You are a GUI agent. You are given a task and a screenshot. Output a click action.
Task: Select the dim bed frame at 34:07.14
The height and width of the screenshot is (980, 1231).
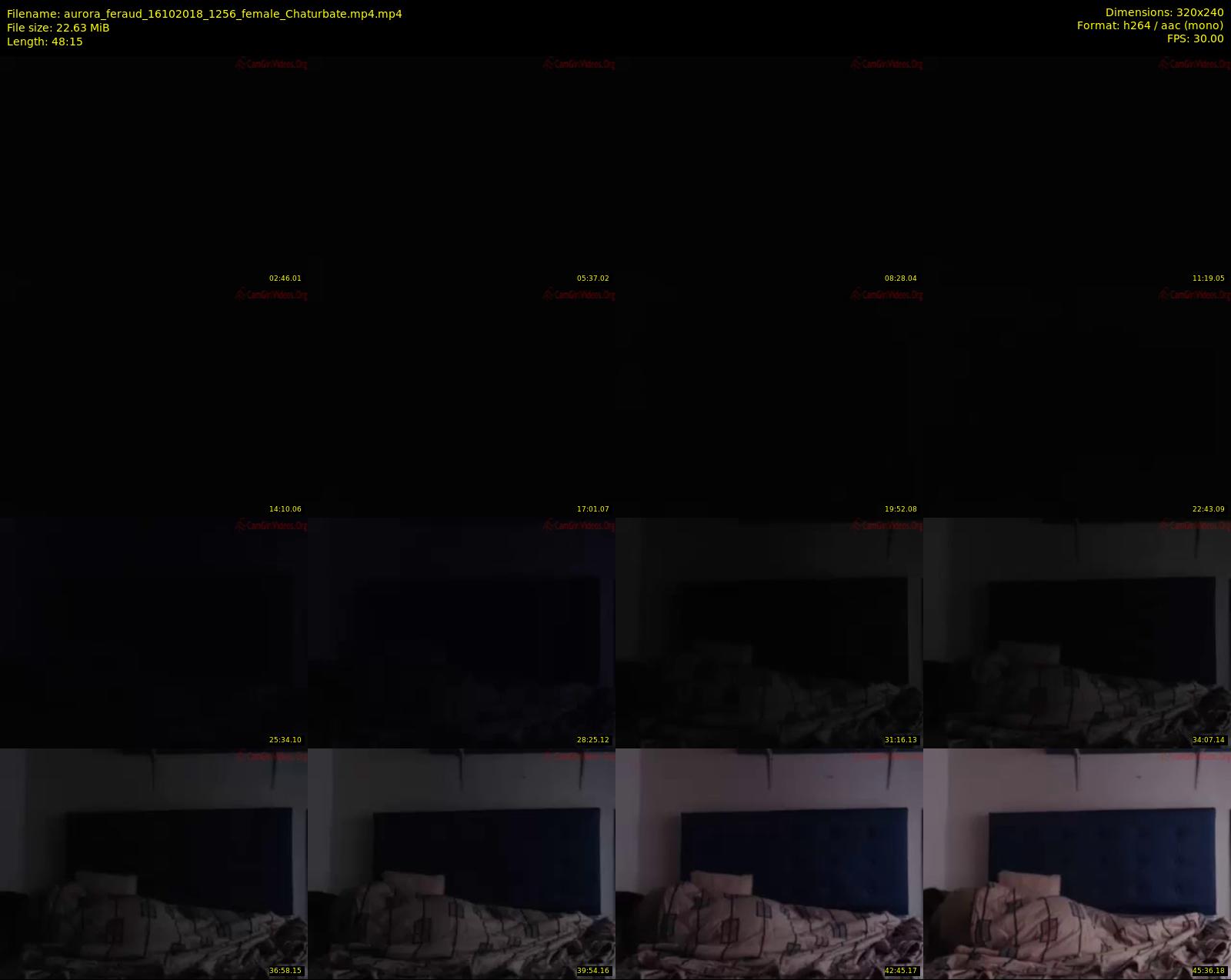point(1077,632)
